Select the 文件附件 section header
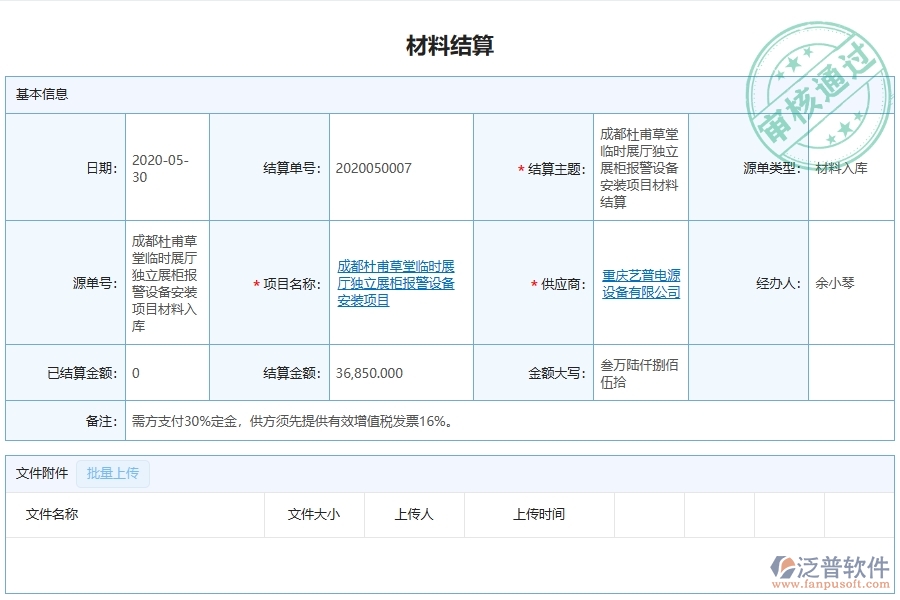The height and width of the screenshot is (600, 900). 38,473
